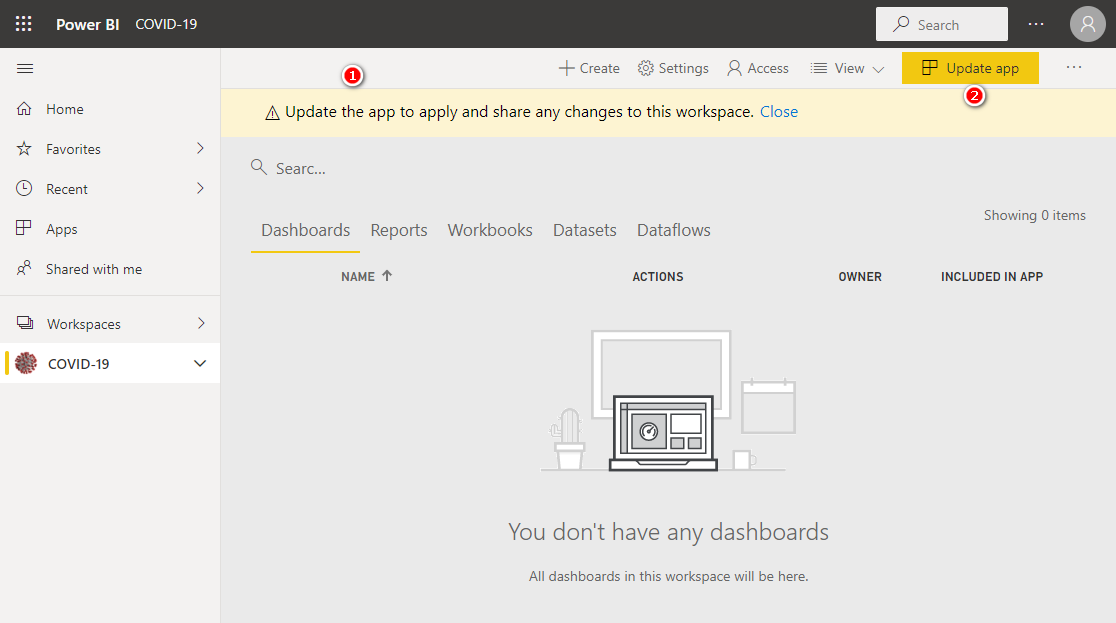The height and width of the screenshot is (623, 1116).
Task: Open Shared with me
Action: [x=110, y=268]
